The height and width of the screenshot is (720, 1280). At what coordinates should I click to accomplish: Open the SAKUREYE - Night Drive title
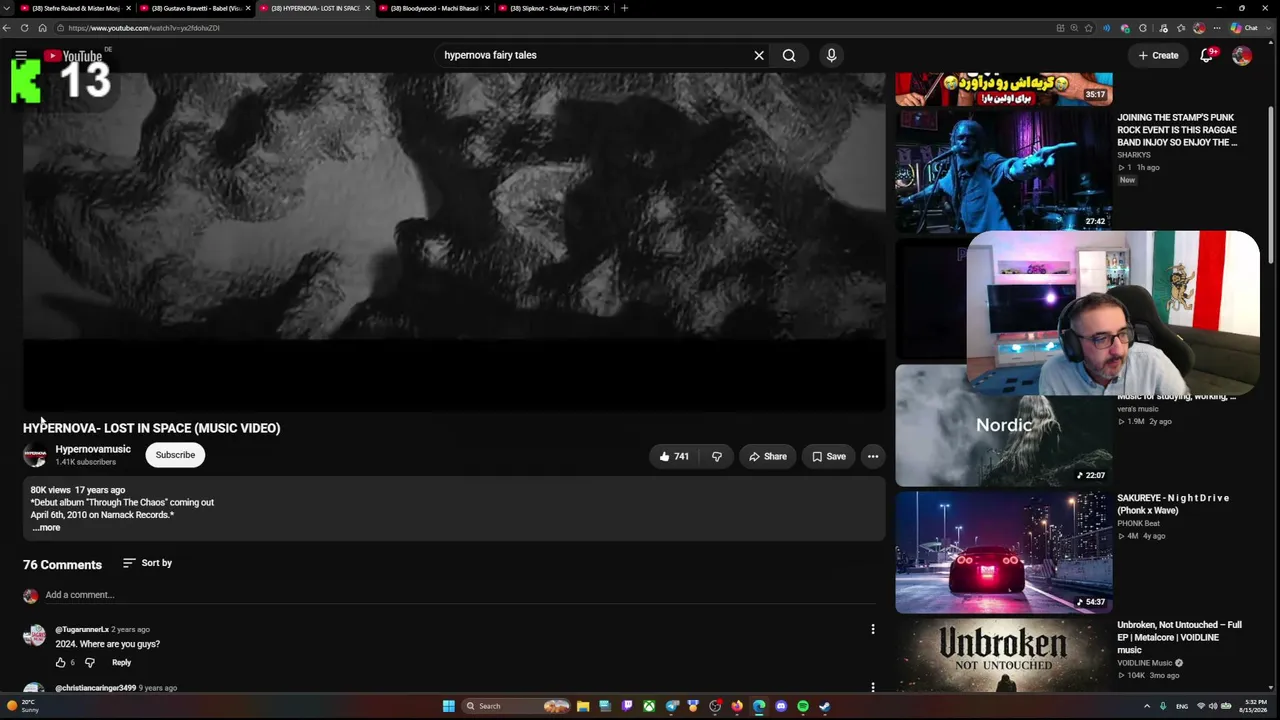pyautogui.click(x=1173, y=504)
